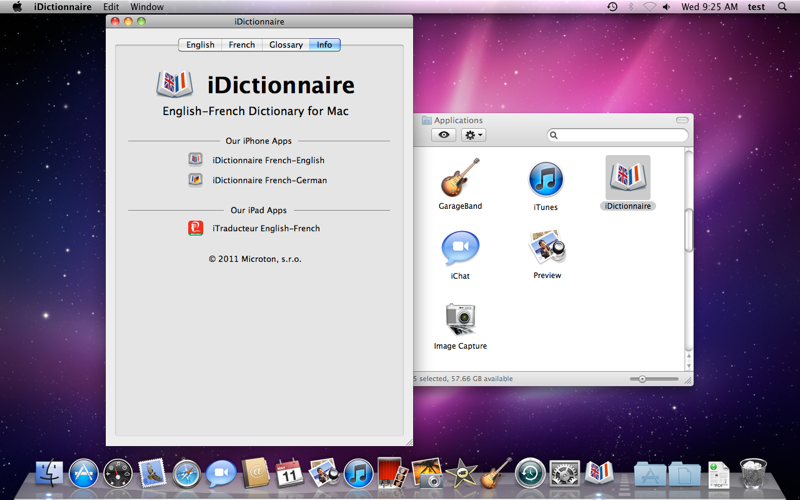The image size is (800, 500).
Task: Open iPhoto from the Dock
Action: tap(427, 473)
